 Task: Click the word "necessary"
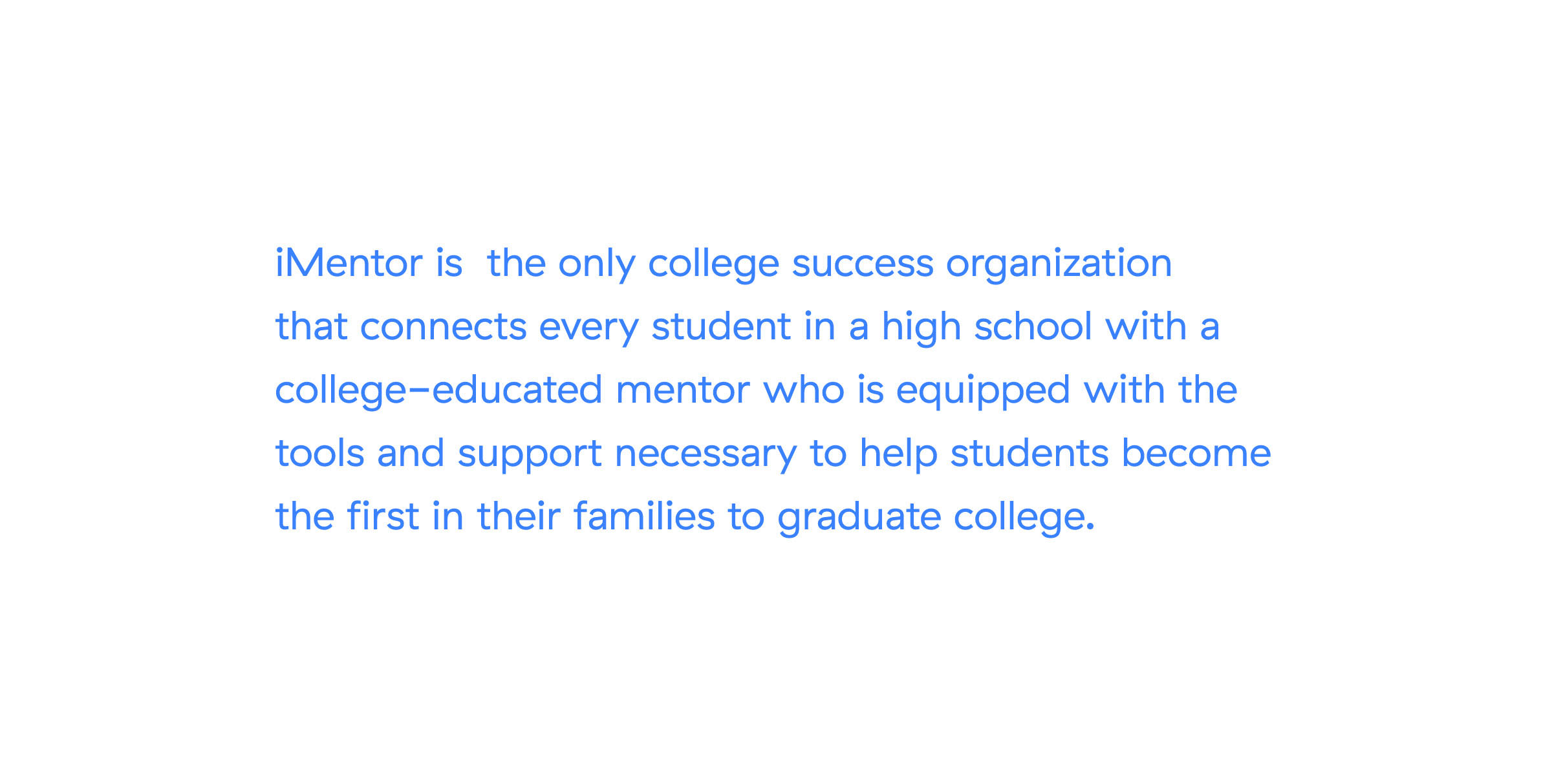(x=706, y=456)
